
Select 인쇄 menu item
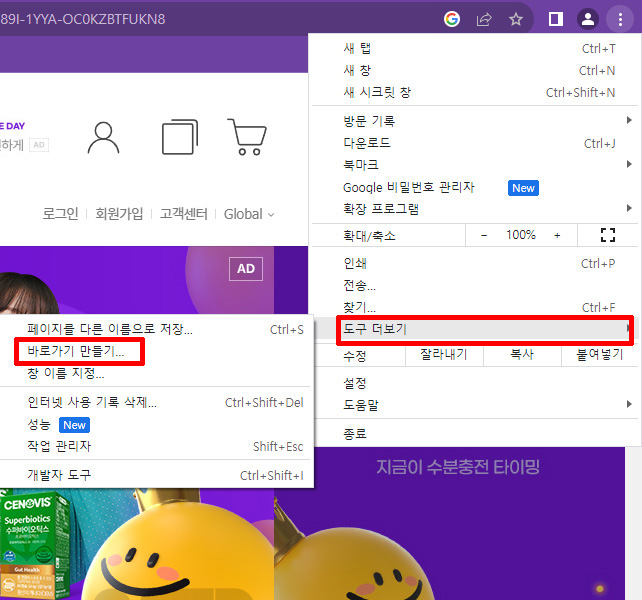coord(475,263)
